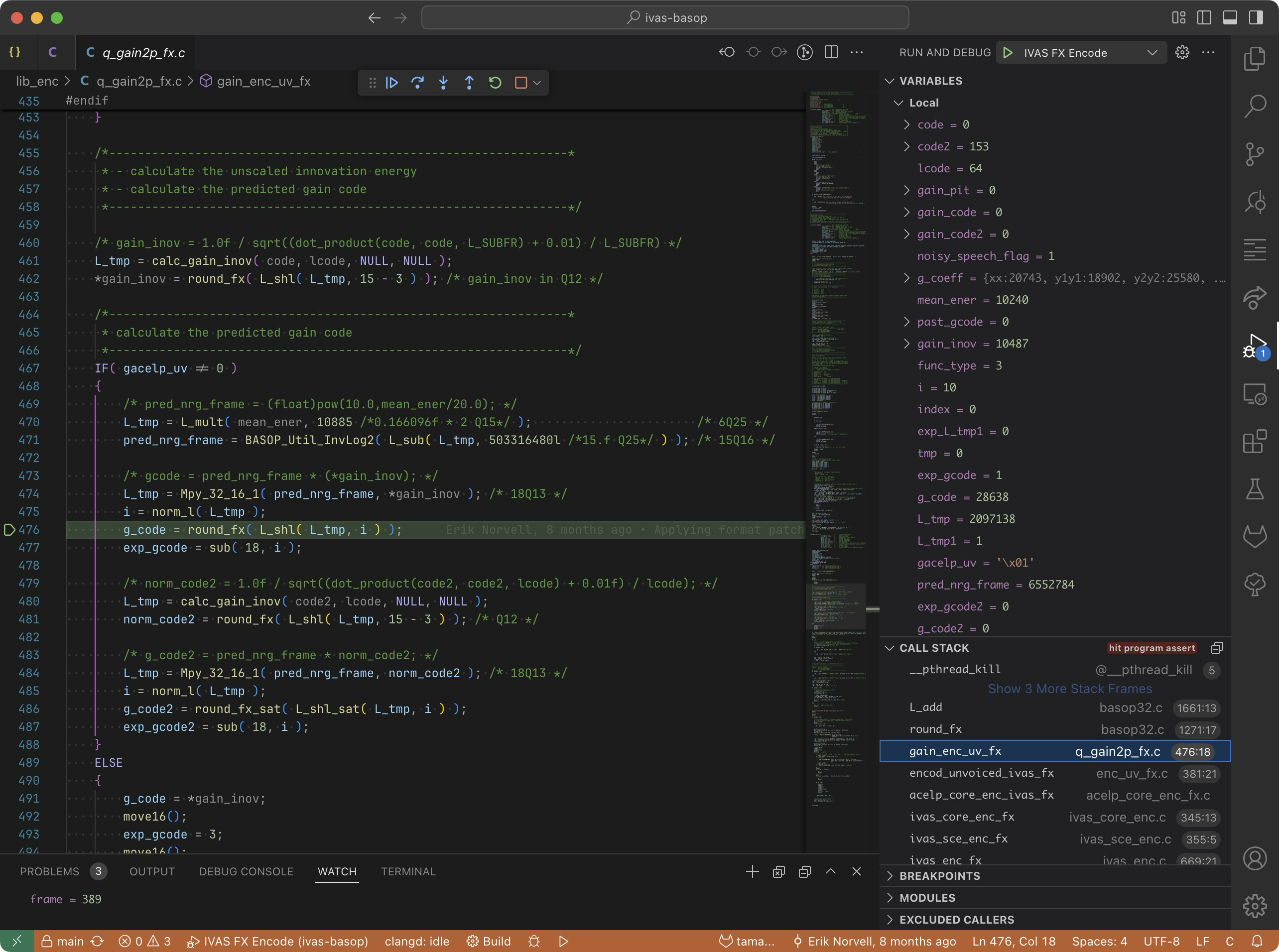Click the ivas-basop search field in the title bar
Viewport: 1279px width, 952px height.
tap(665, 17)
